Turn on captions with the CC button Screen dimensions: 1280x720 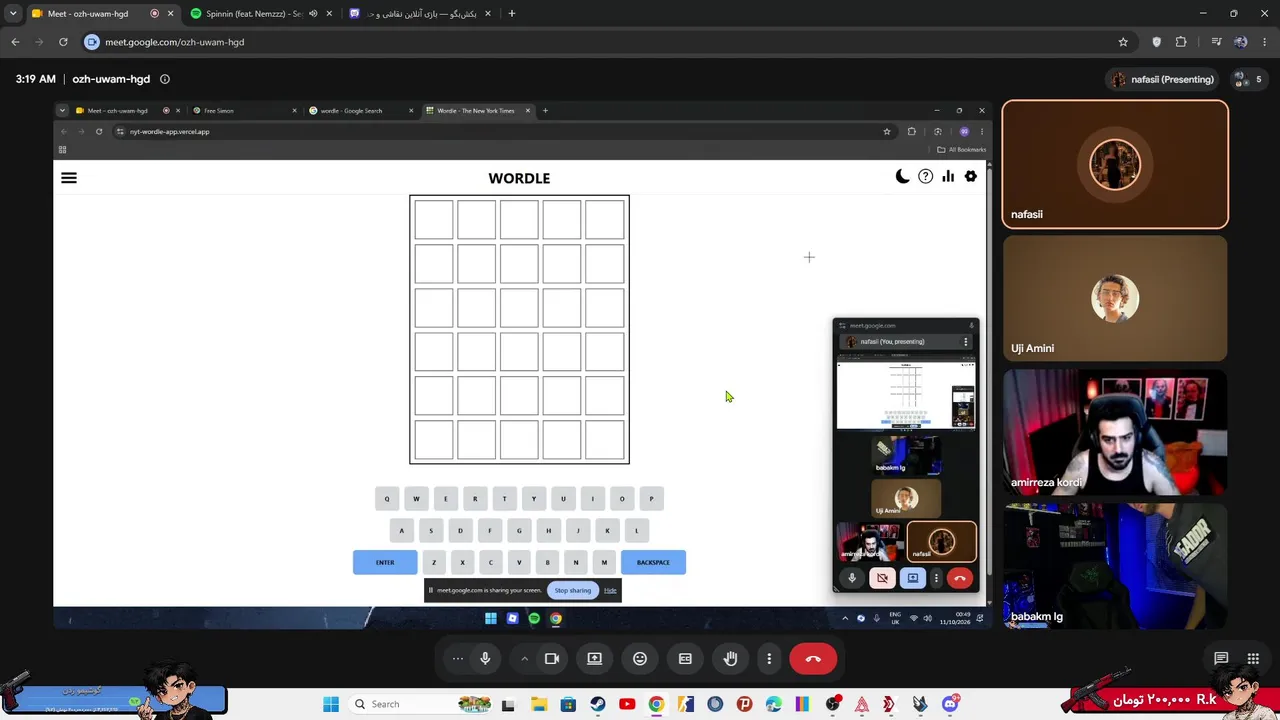pyautogui.click(x=685, y=659)
